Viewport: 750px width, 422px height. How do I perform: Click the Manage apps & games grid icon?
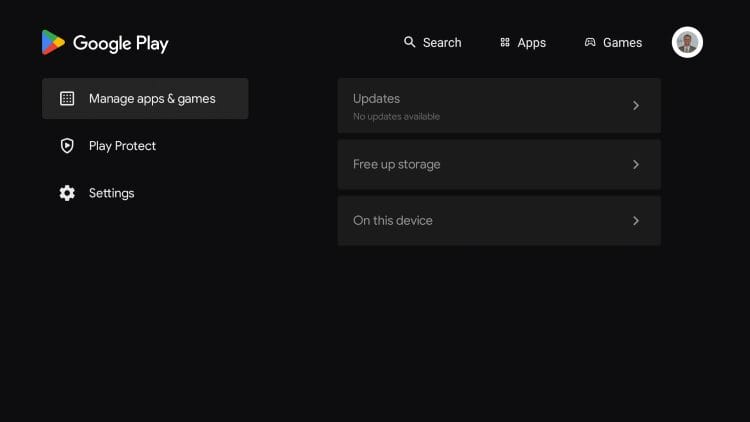67,98
